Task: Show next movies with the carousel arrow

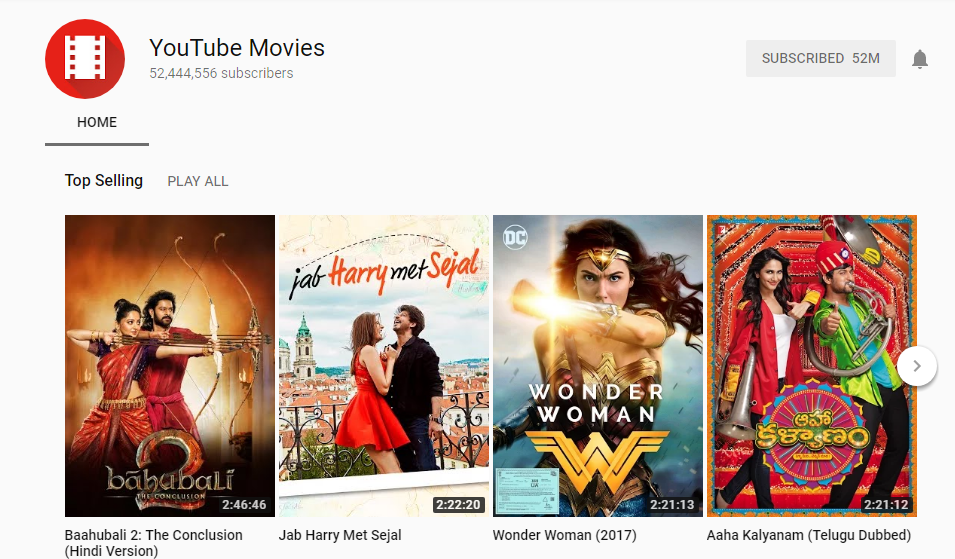Action: (x=917, y=366)
